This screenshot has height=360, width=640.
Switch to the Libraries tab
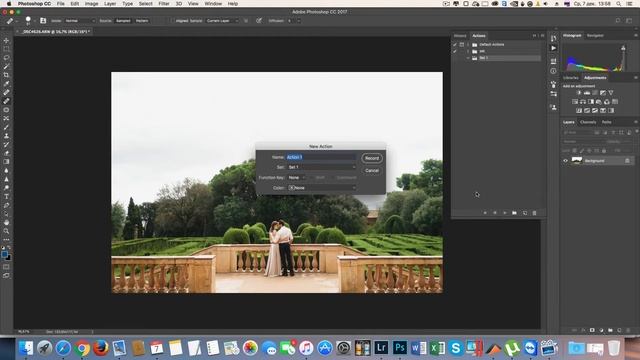[571, 78]
